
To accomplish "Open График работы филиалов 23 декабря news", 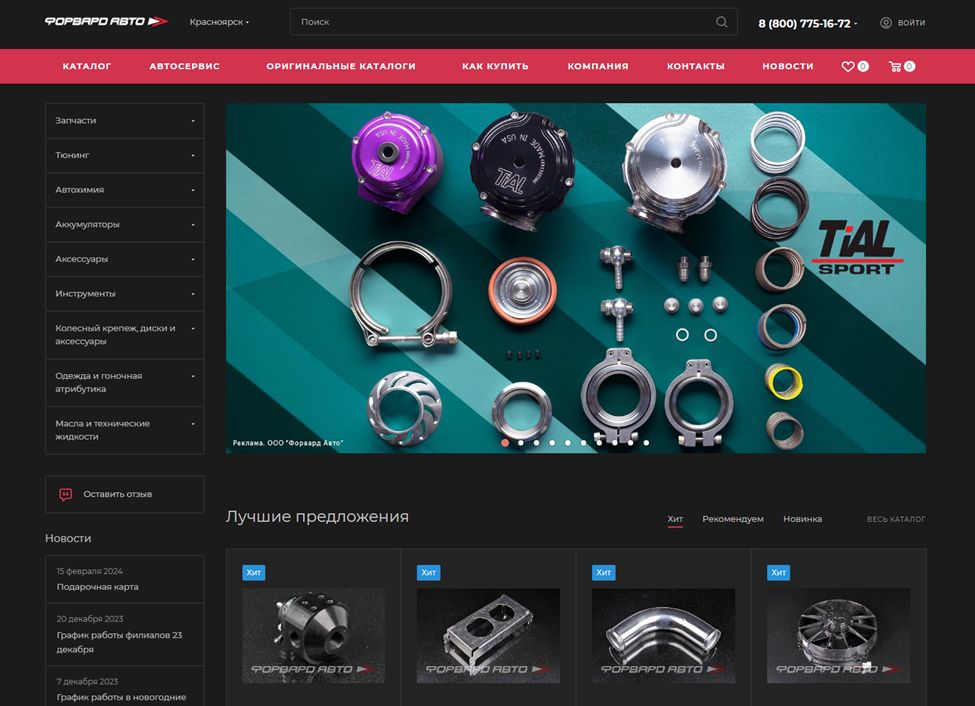I will pyautogui.click(x=119, y=642).
